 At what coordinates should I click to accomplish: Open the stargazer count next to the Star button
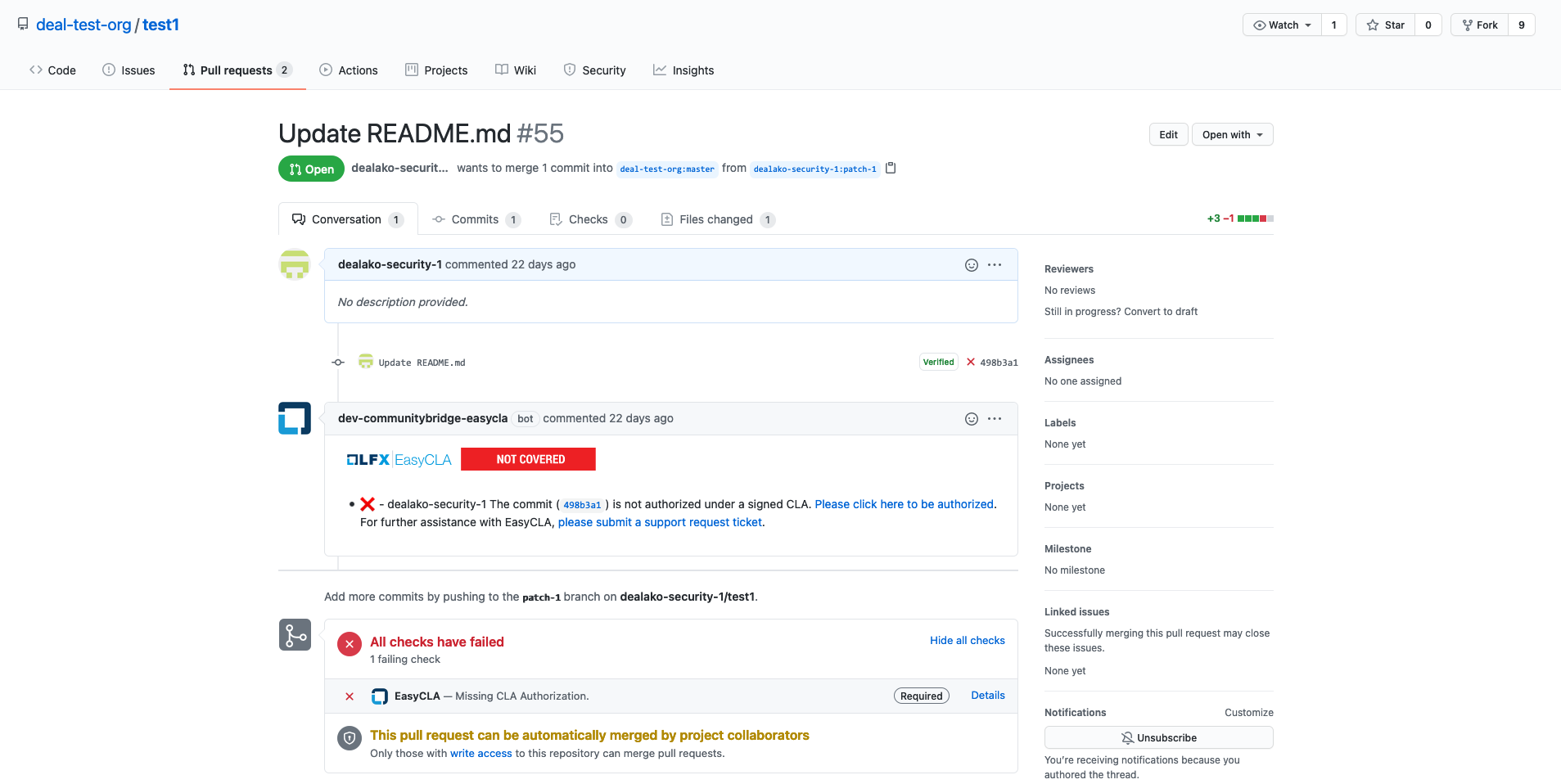click(1428, 25)
